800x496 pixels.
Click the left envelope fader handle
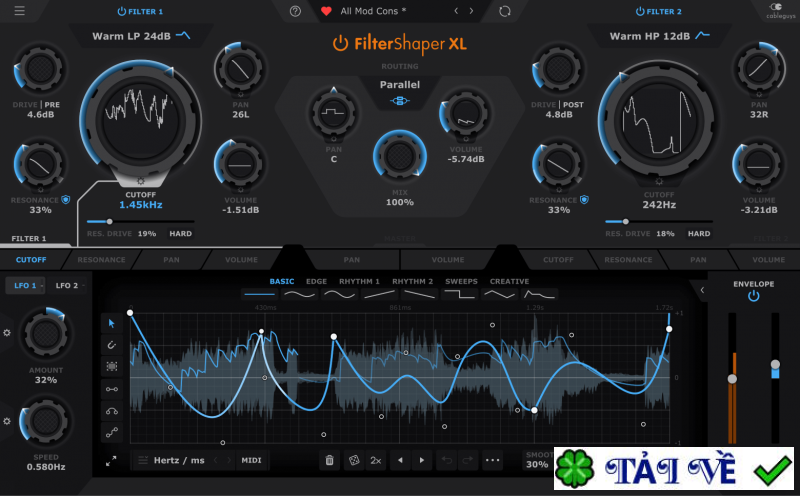click(732, 379)
